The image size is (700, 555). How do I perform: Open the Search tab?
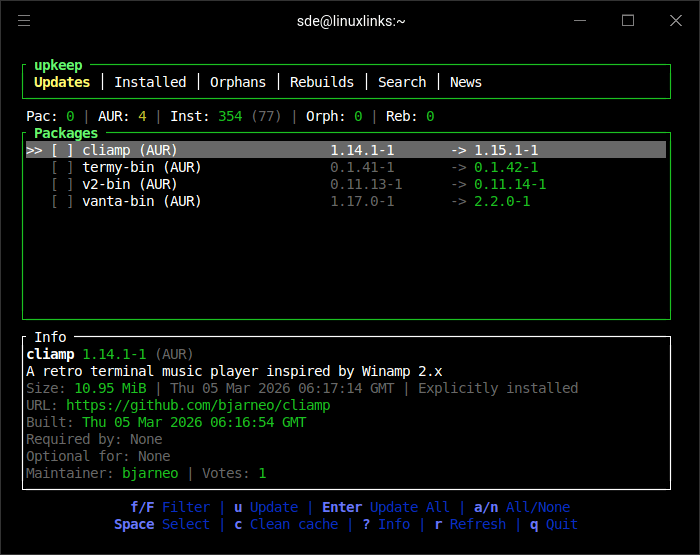pos(402,82)
